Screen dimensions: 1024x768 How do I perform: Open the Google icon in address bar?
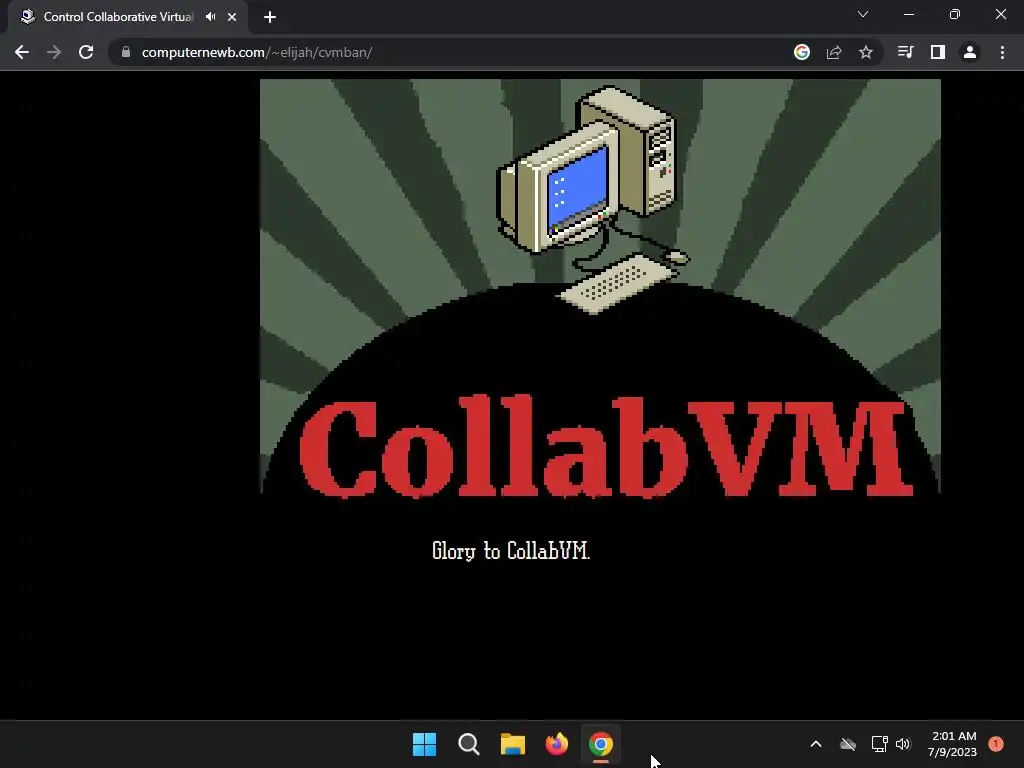pos(802,52)
